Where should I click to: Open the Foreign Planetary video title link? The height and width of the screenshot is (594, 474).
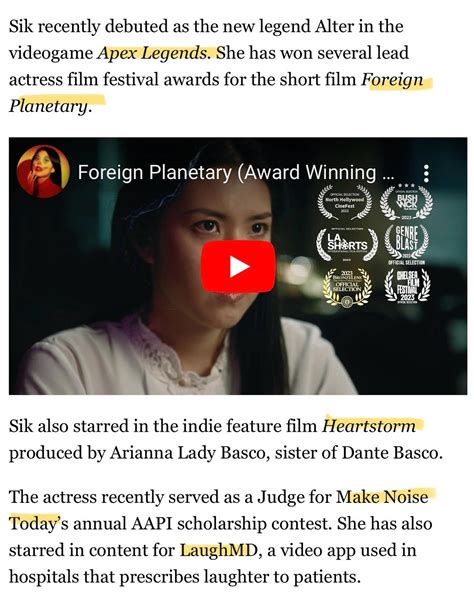pyautogui.click(x=236, y=172)
